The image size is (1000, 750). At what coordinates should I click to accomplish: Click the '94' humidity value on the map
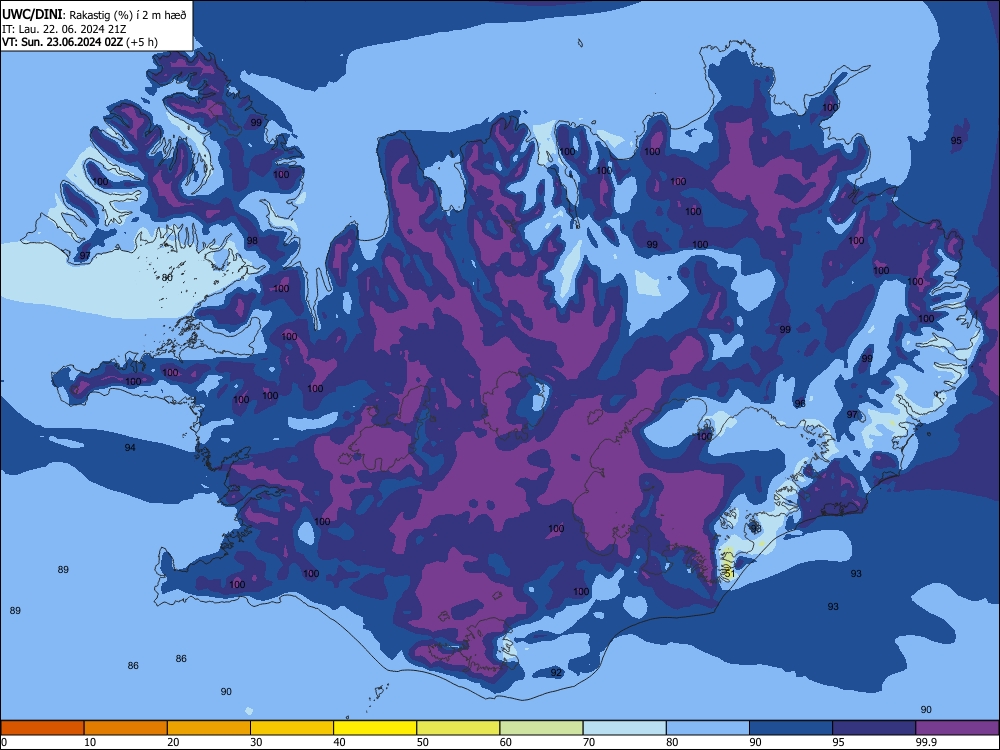coord(130,448)
